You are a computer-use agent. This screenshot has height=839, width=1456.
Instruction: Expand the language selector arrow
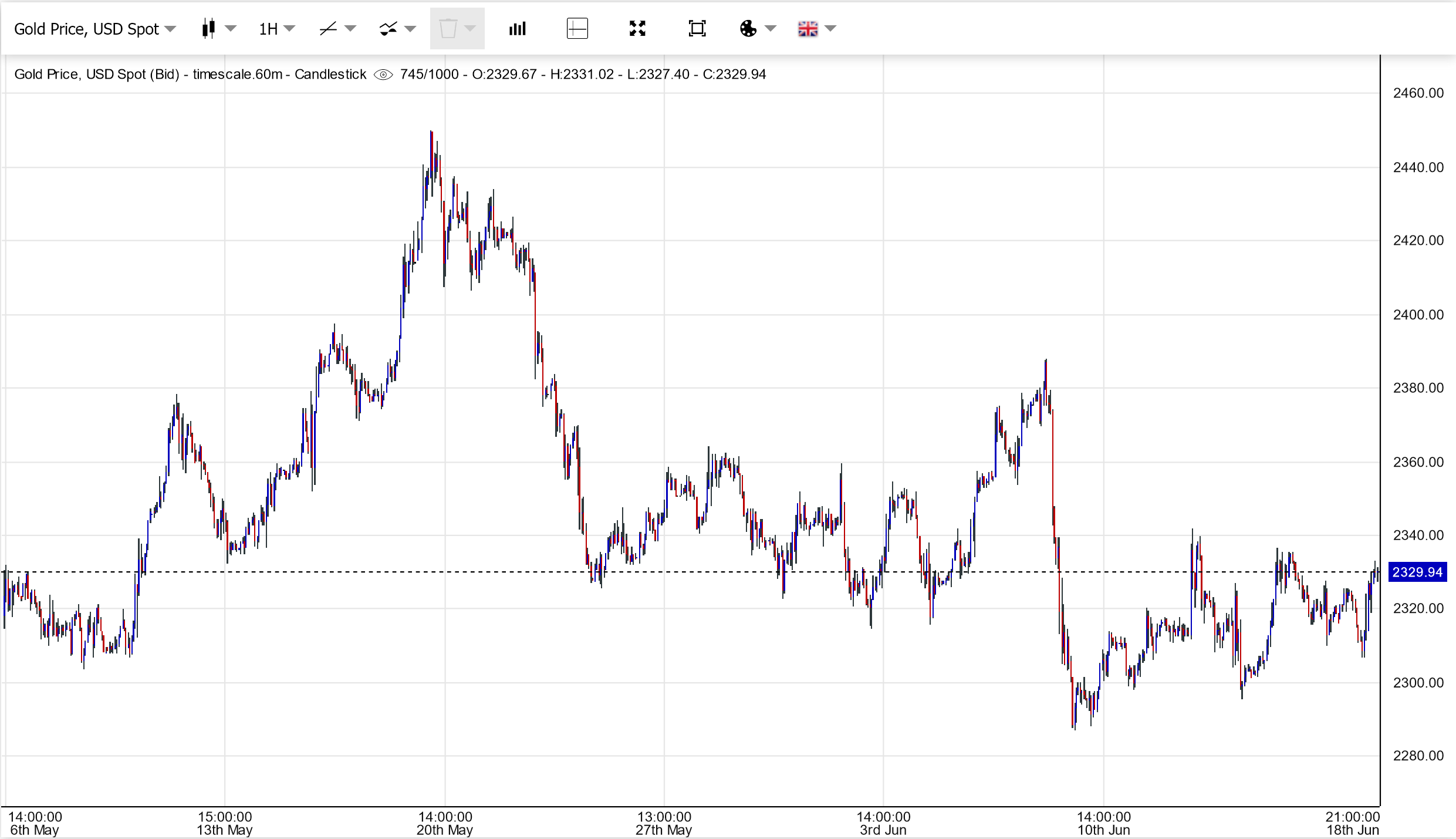tap(830, 28)
